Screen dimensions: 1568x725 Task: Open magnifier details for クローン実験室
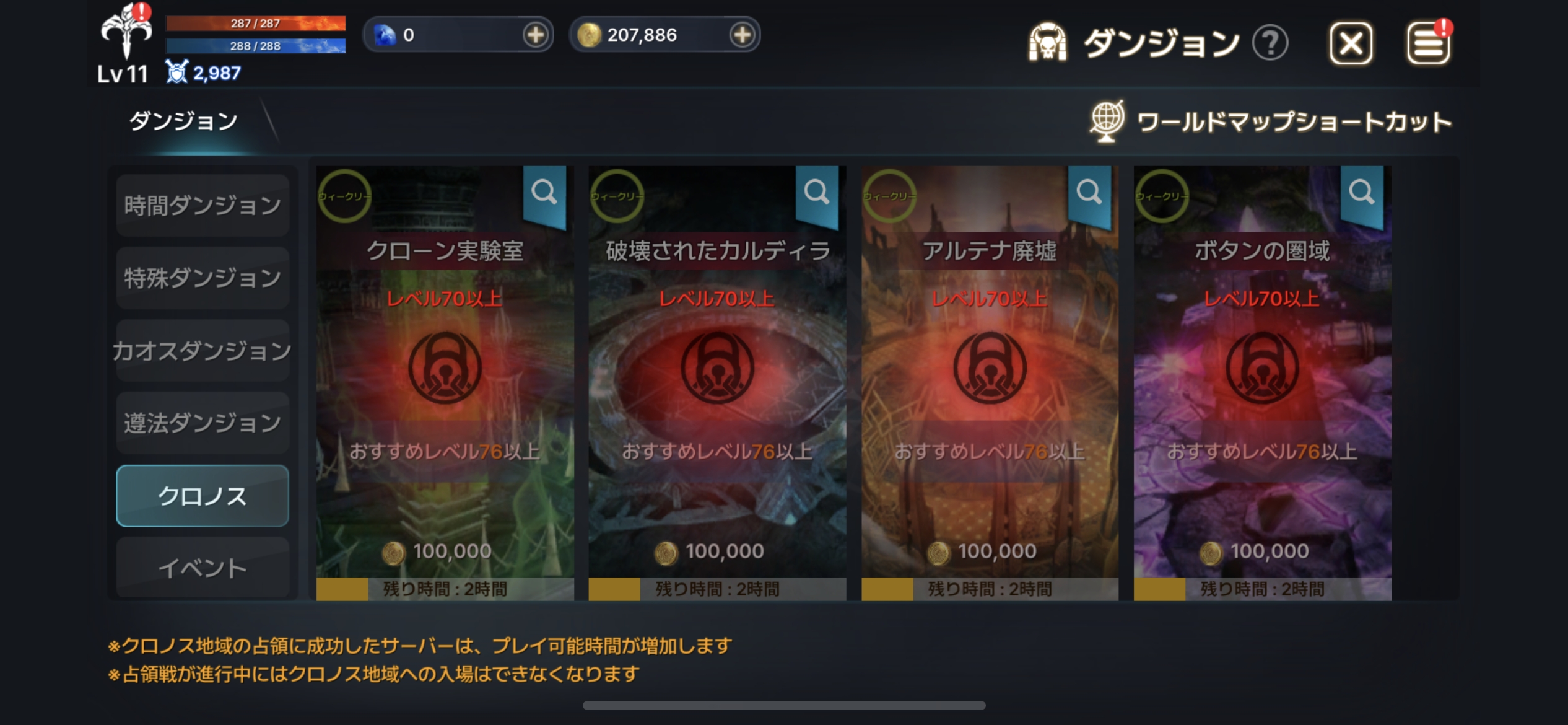pos(545,193)
